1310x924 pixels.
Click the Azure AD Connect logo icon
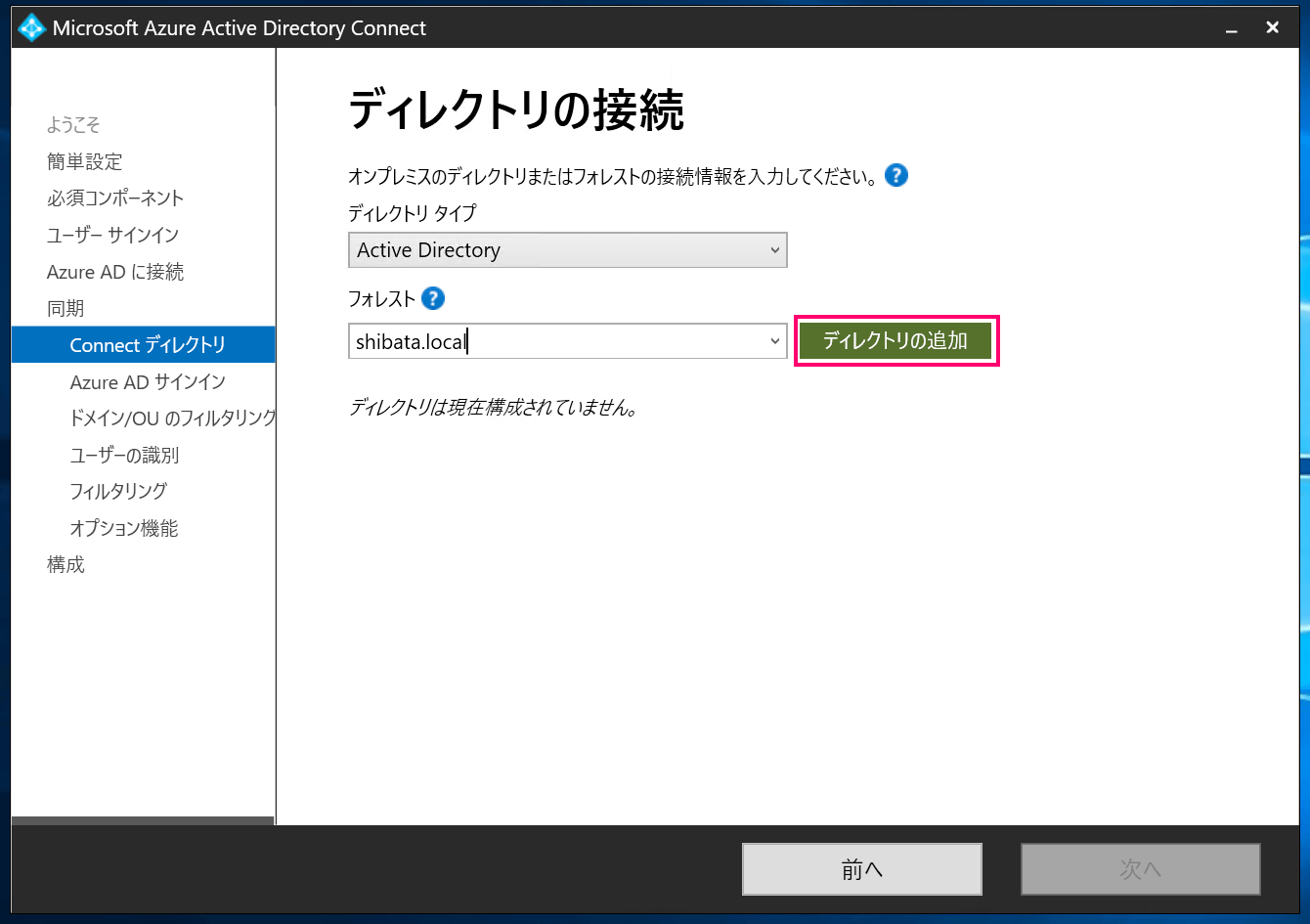click(x=32, y=28)
